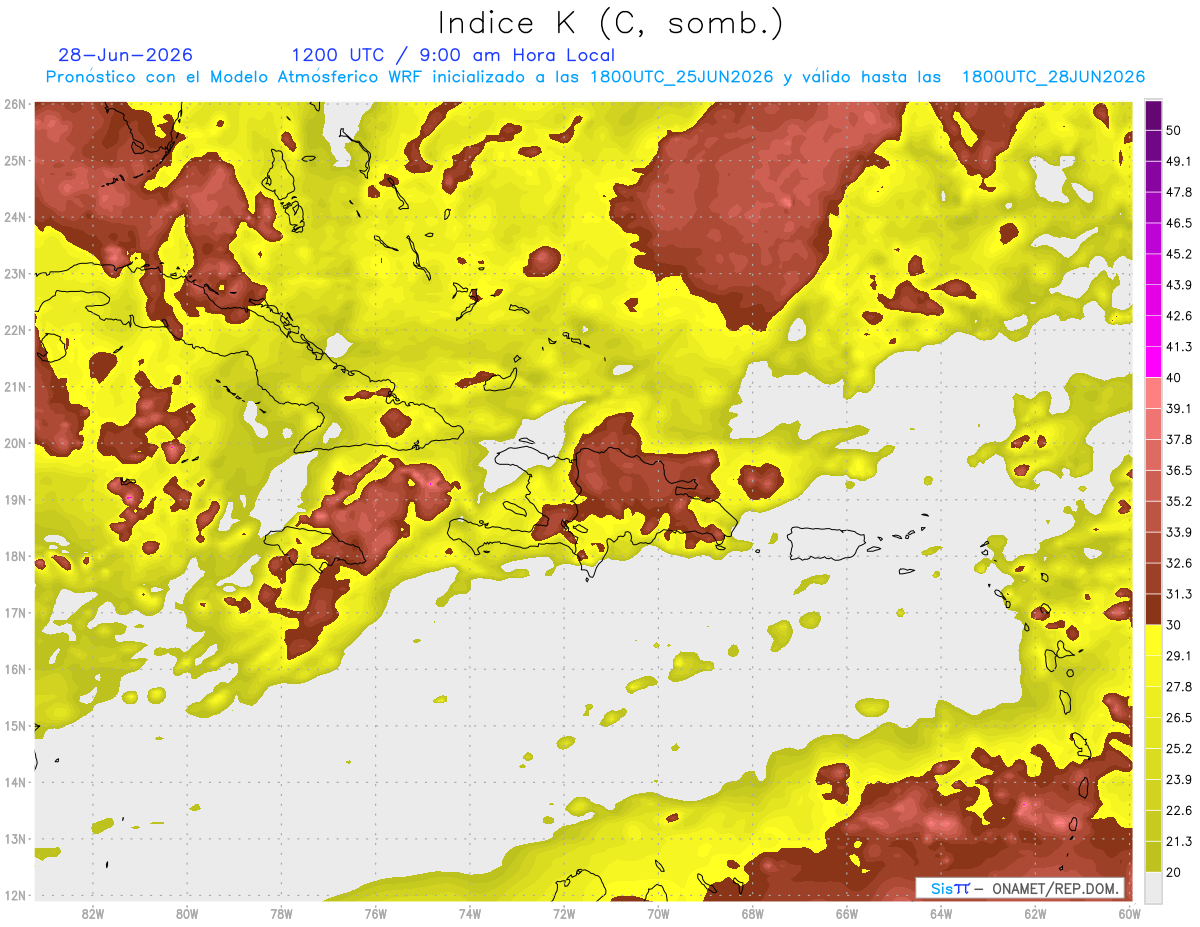Click colorbar value 36.5
Image resolution: width=1200 pixels, height=927 pixels.
[1180, 470]
